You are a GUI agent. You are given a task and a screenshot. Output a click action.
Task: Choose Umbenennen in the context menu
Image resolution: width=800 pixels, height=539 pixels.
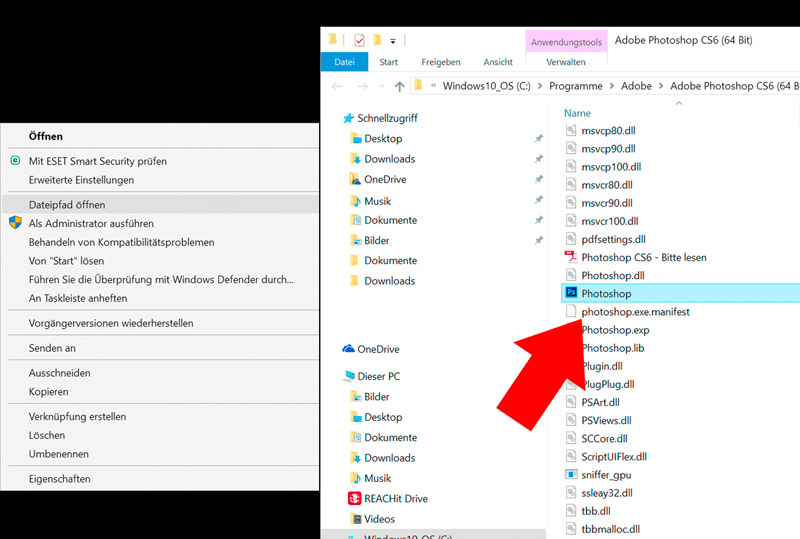click(x=162, y=454)
